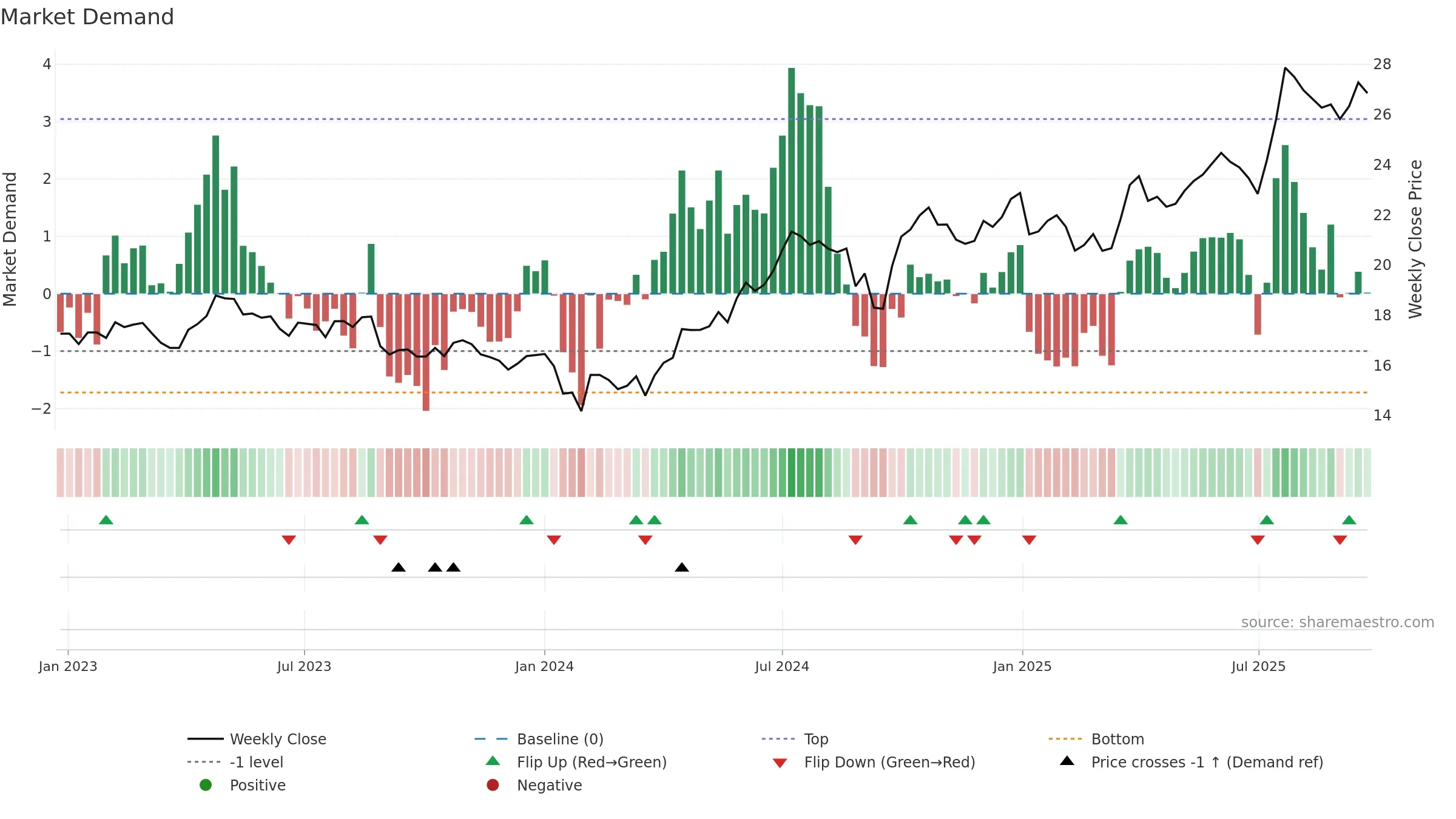
Task: Click the red Negative circle in legend
Action: pyautogui.click(x=493, y=785)
